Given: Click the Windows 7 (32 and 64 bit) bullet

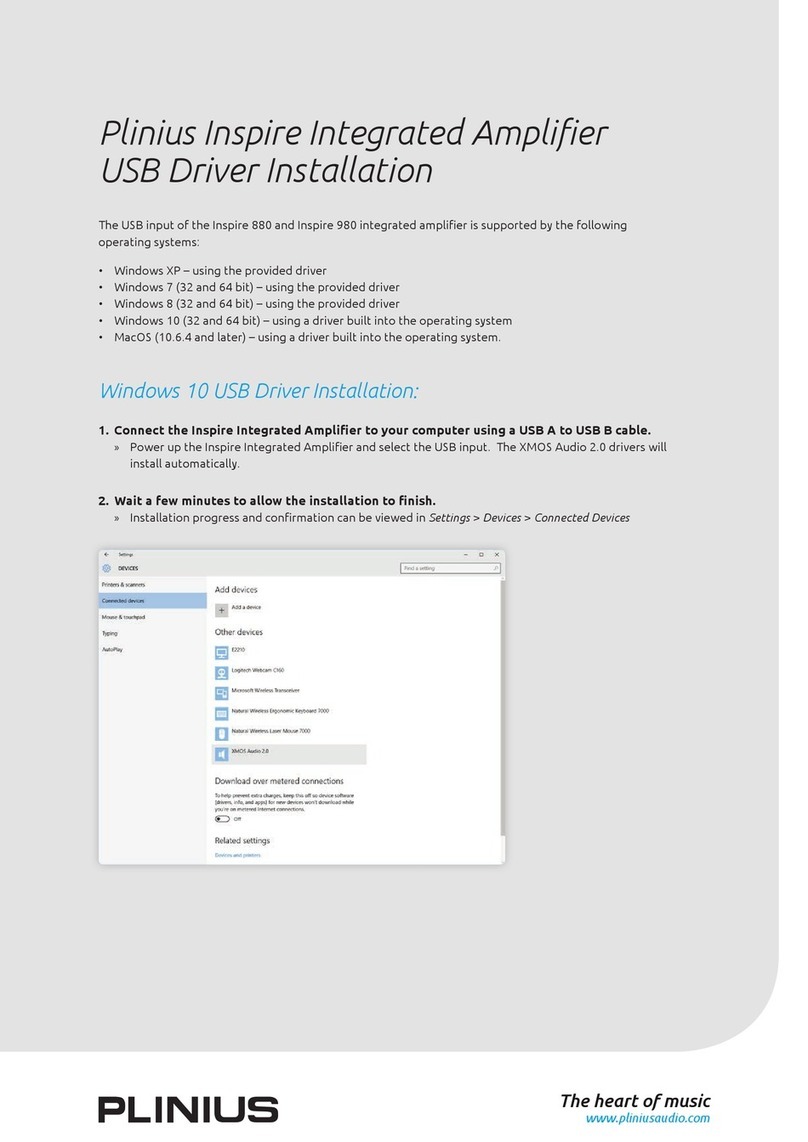Looking at the screenshot, I should (256, 288).
